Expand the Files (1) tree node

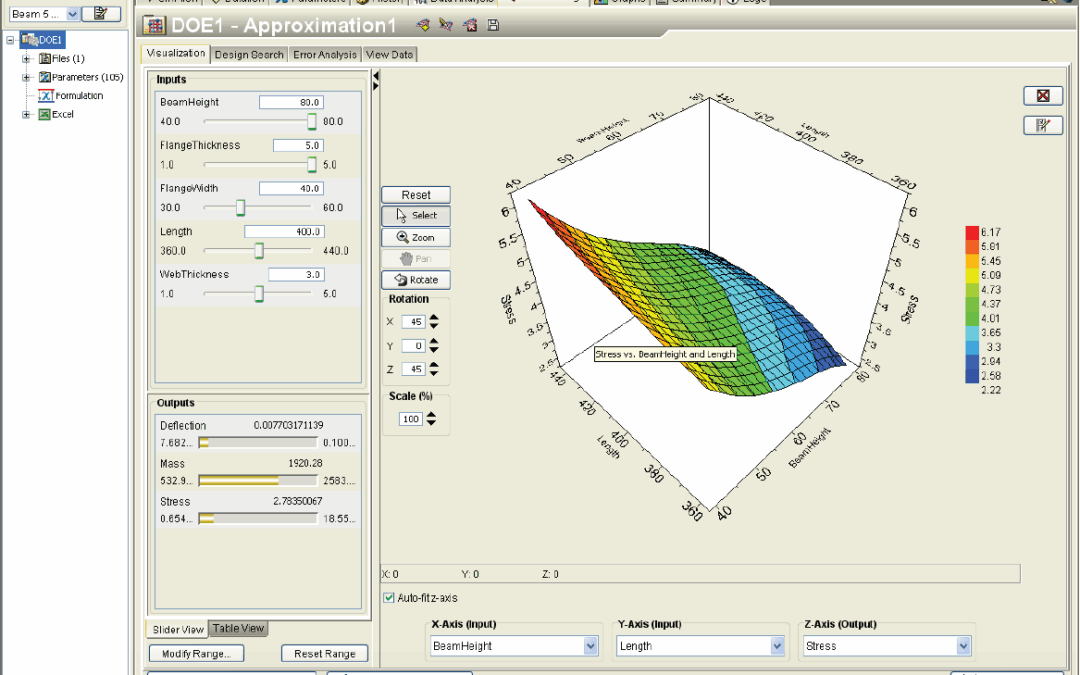(x=26, y=59)
